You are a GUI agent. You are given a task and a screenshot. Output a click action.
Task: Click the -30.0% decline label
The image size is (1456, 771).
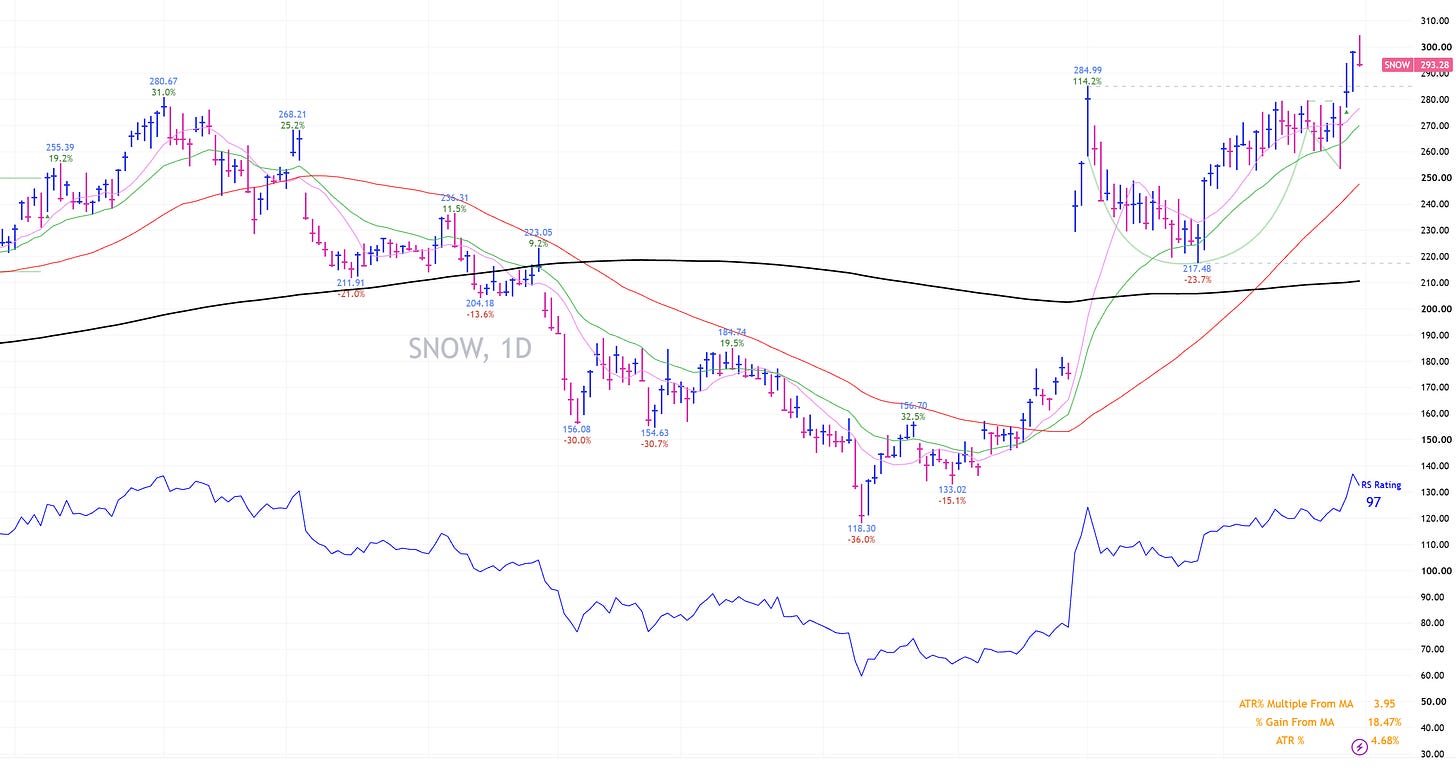578,440
